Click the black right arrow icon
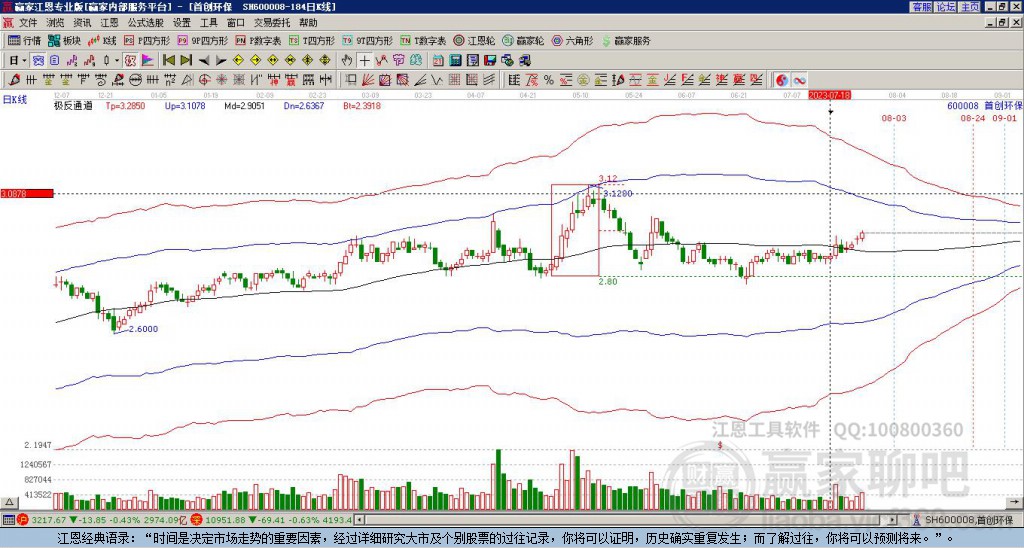The width and height of the screenshot is (1024, 548). point(221,61)
